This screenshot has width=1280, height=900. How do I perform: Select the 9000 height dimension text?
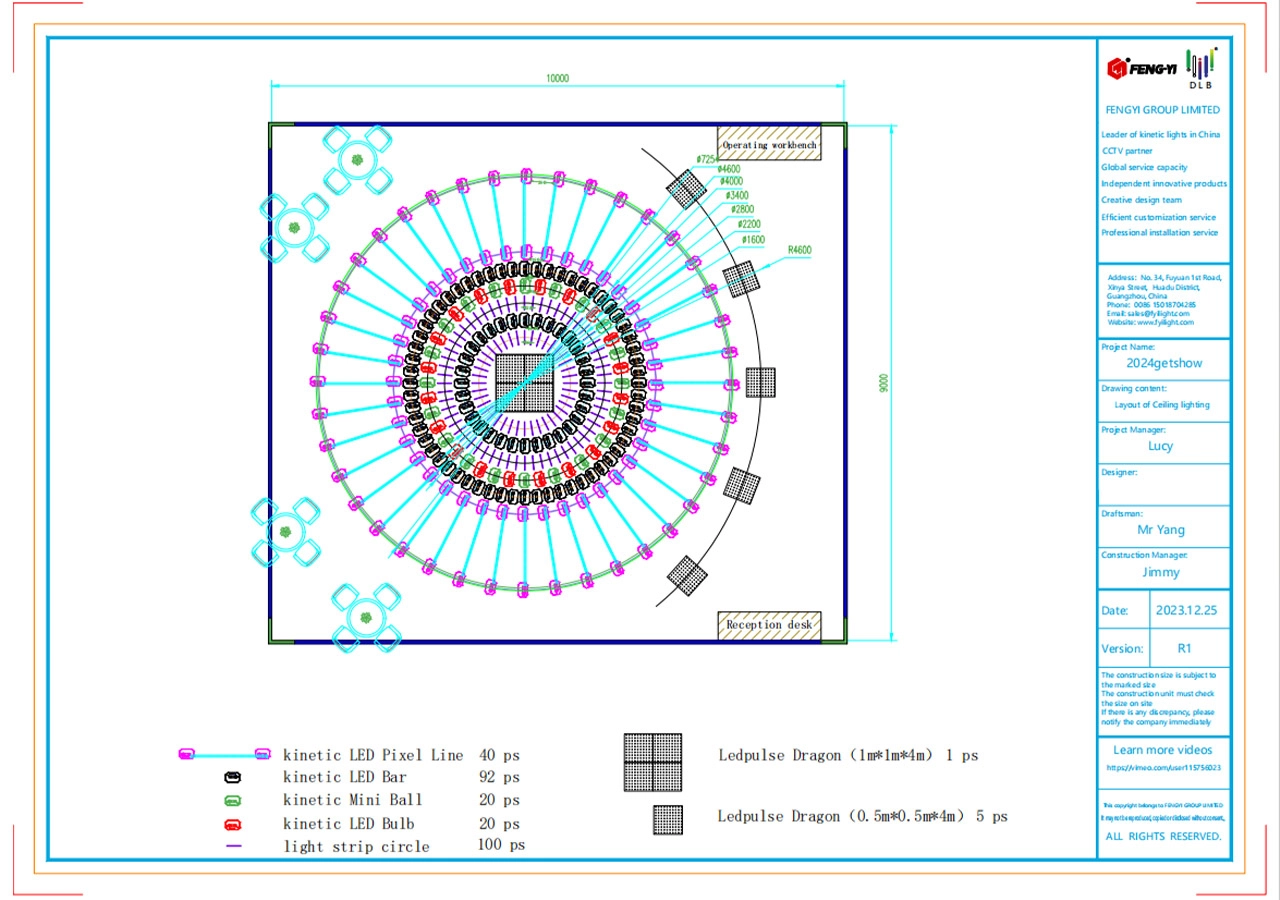click(x=884, y=383)
